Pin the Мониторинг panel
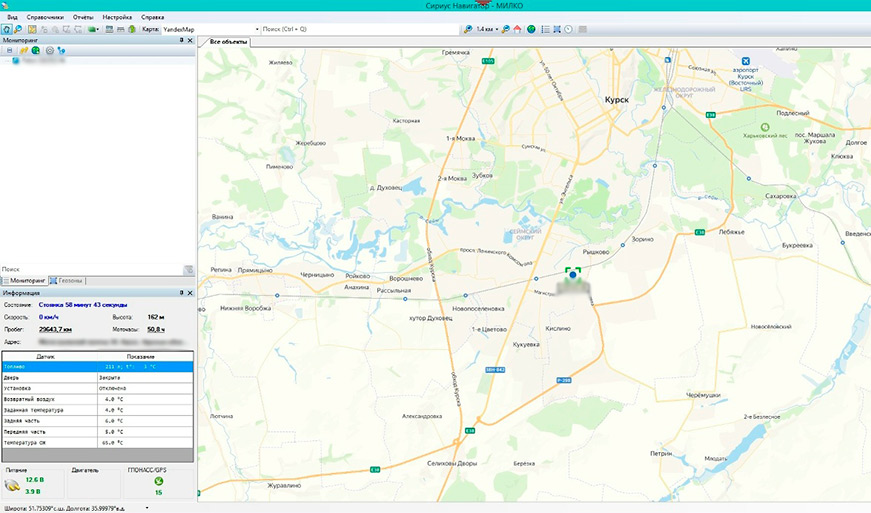 point(182,40)
